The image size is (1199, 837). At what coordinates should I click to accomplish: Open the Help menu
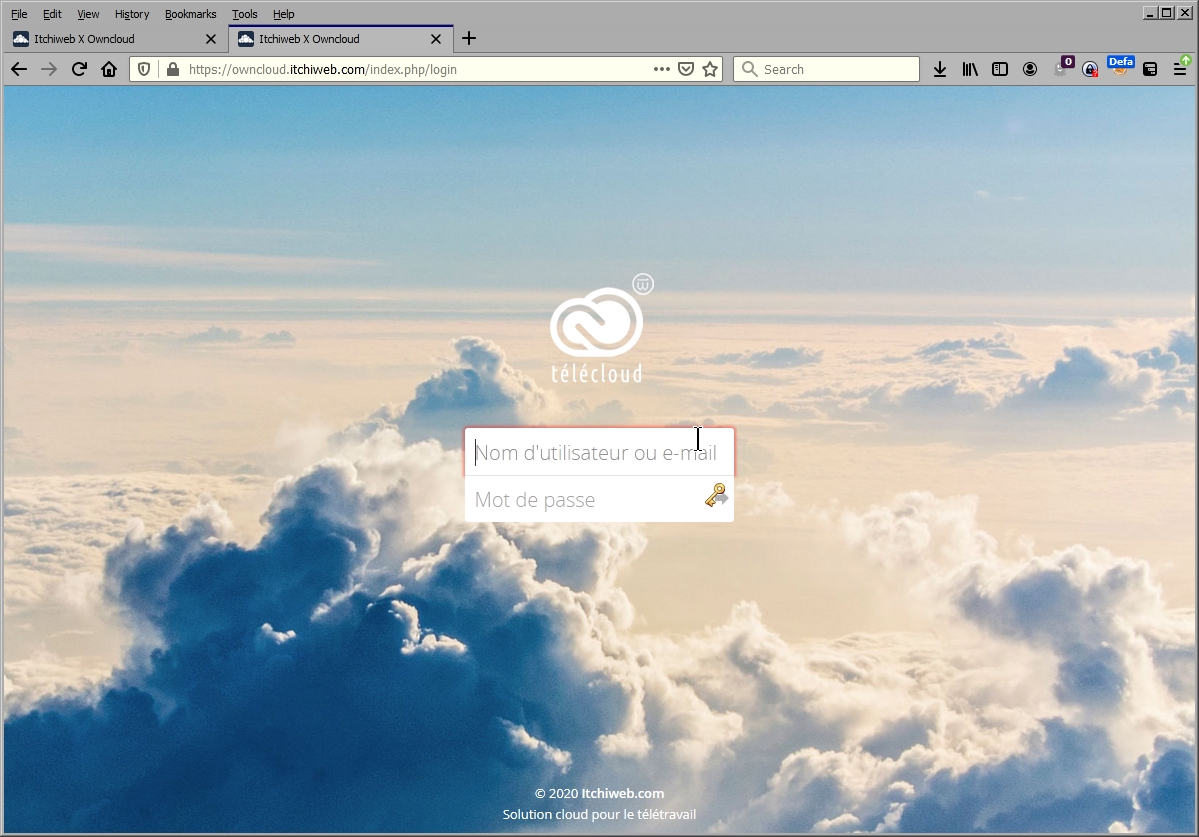pyautogui.click(x=284, y=14)
